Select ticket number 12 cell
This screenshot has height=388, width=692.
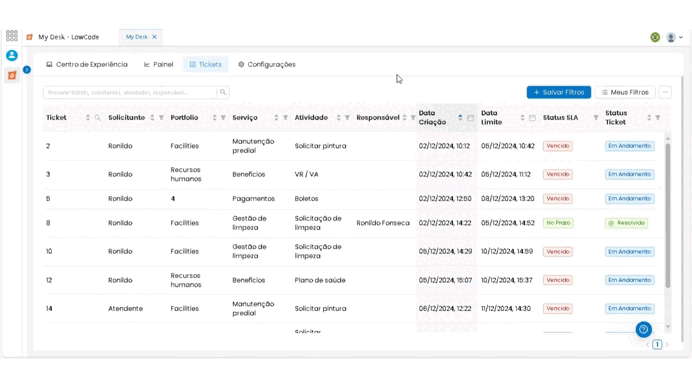49,280
